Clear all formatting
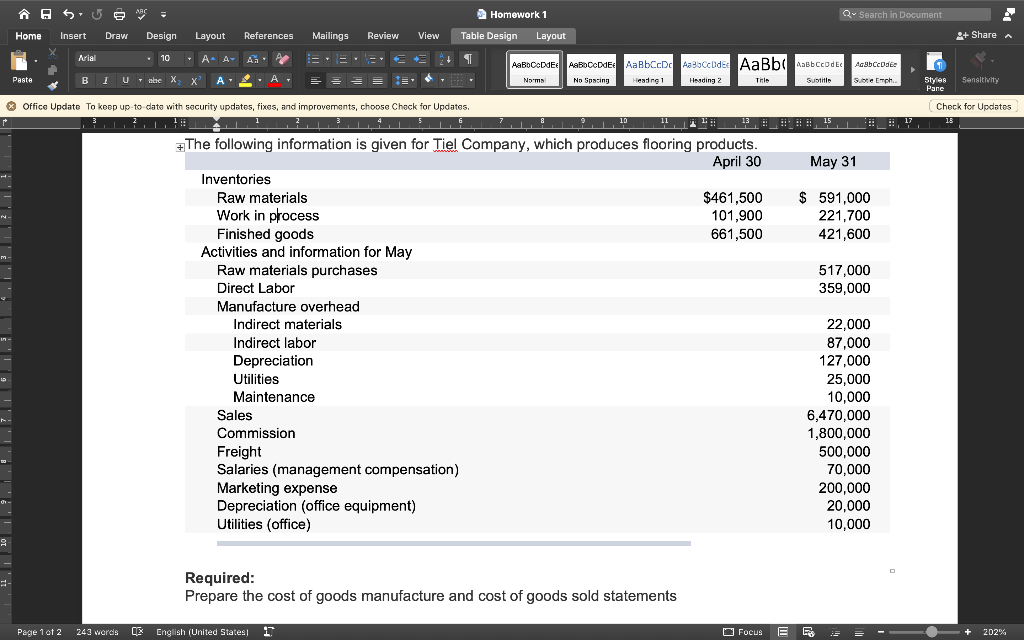 click(280, 58)
